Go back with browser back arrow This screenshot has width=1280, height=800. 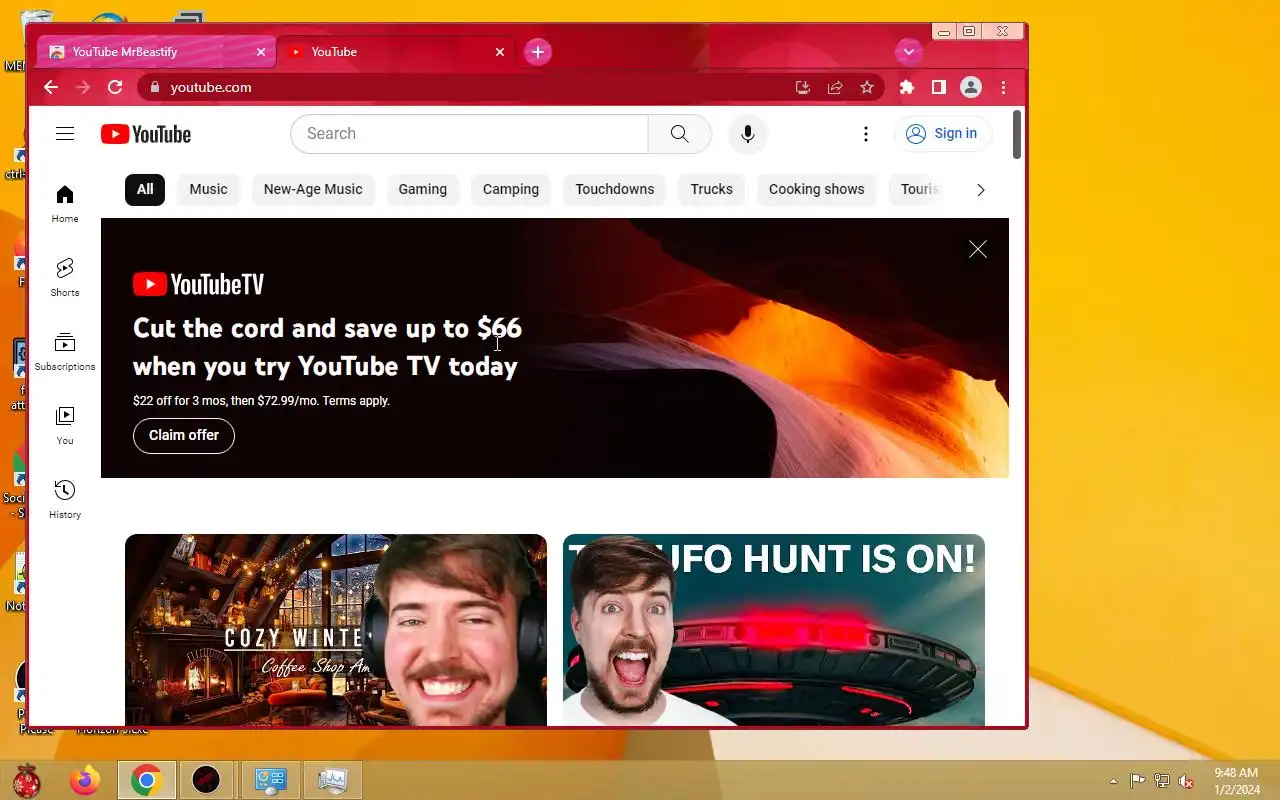51,87
